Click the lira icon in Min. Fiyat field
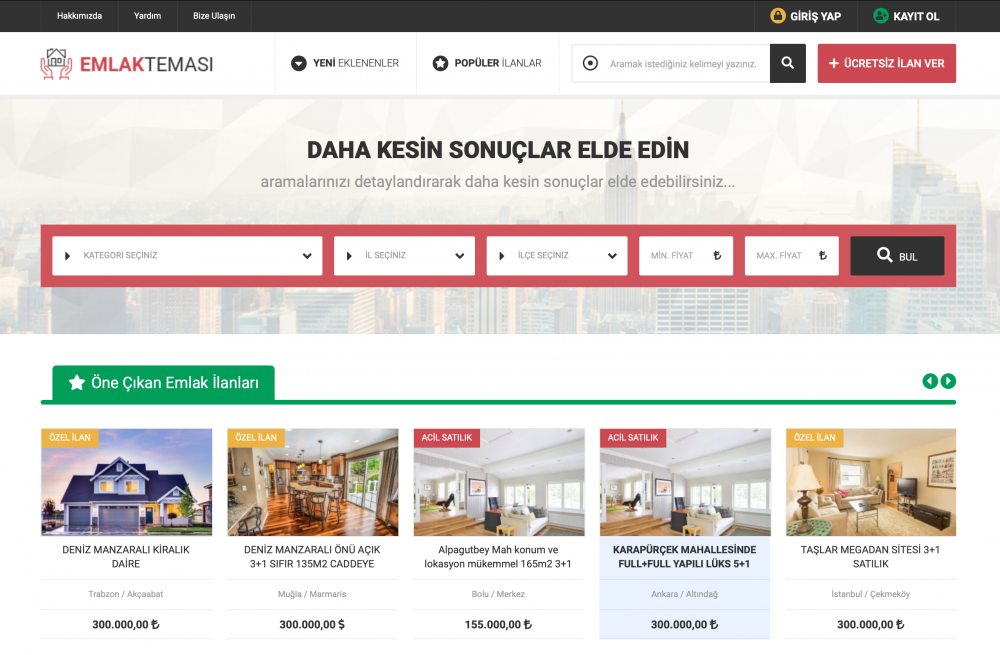 717,255
